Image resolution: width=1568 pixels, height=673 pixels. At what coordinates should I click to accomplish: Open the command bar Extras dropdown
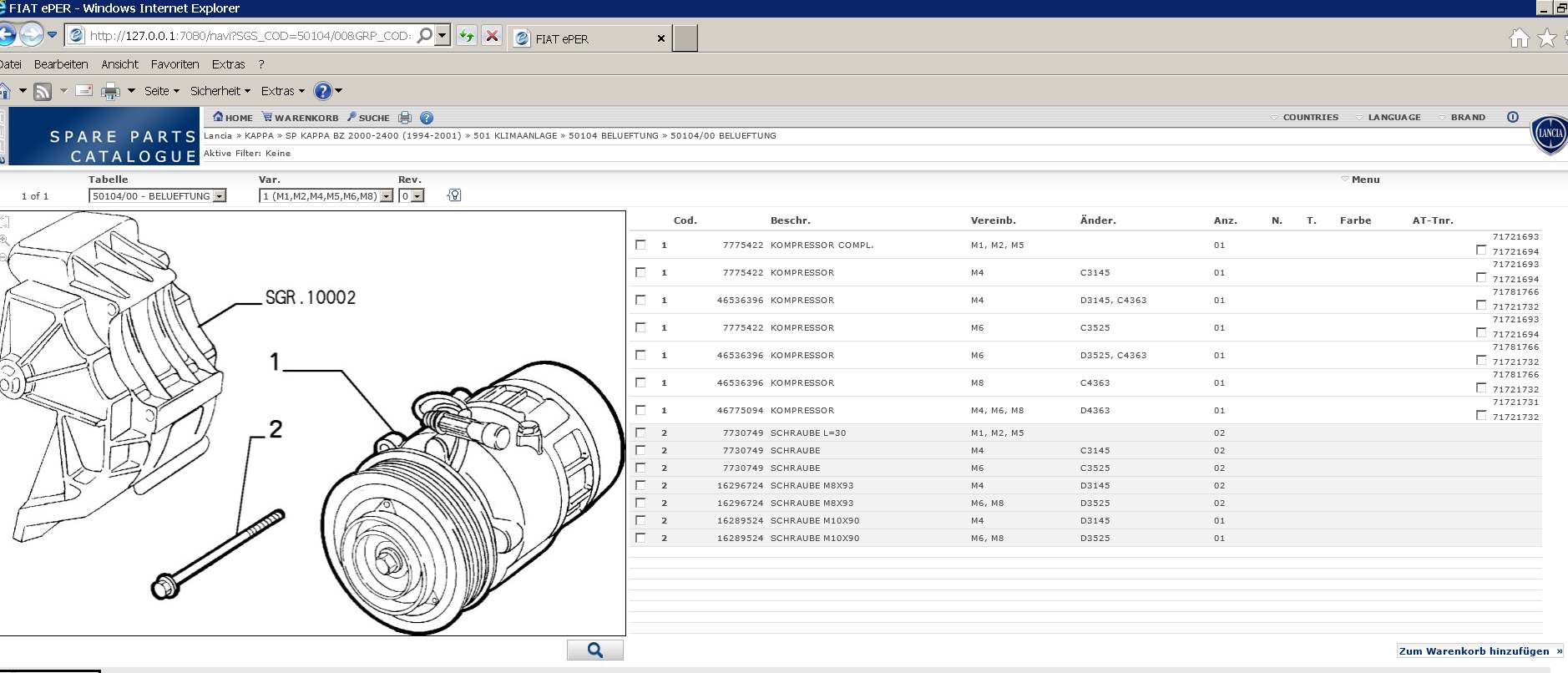tap(283, 91)
